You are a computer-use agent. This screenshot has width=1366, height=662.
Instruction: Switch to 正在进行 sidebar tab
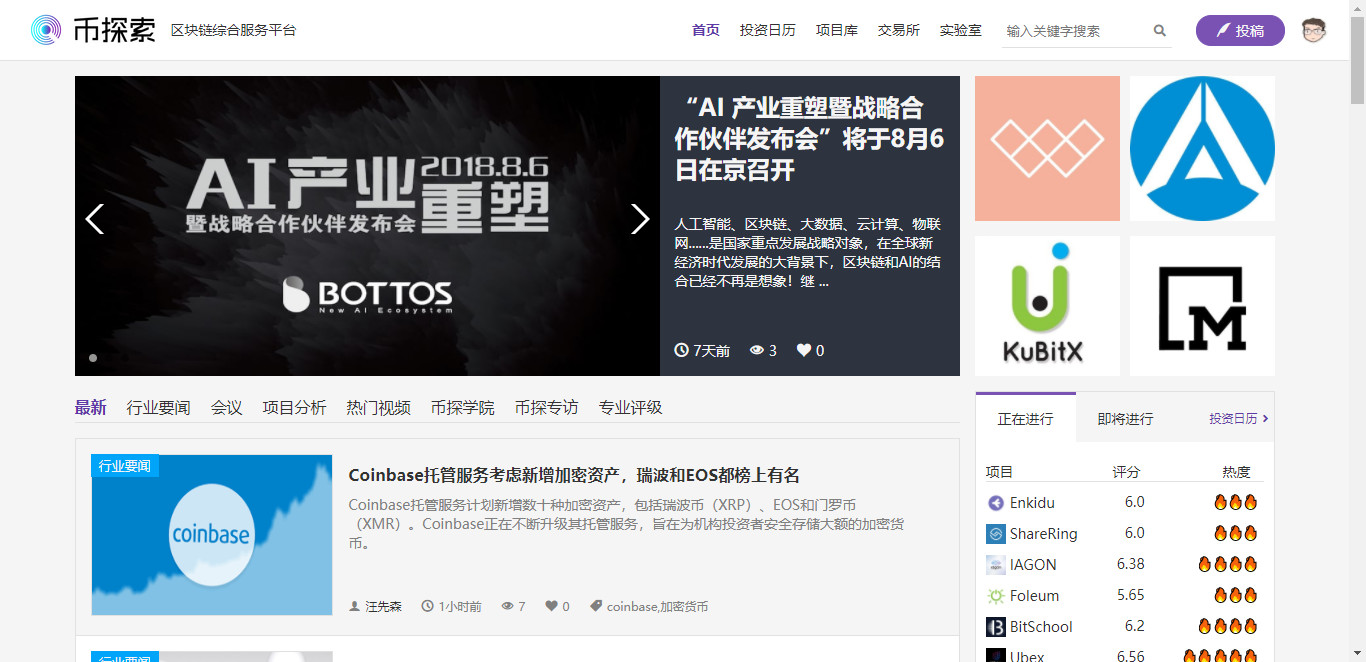point(1026,418)
